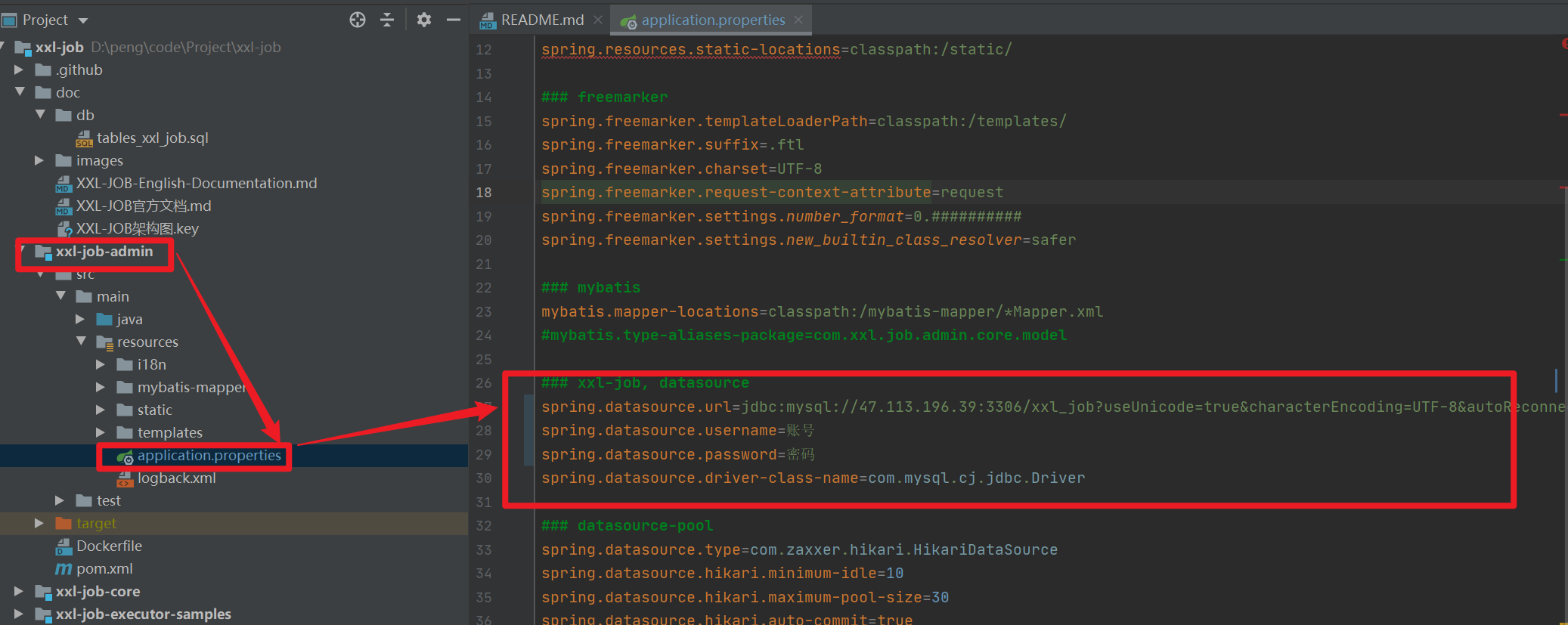Open the Project view dropdown
1568x625 pixels.
coord(83,20)
